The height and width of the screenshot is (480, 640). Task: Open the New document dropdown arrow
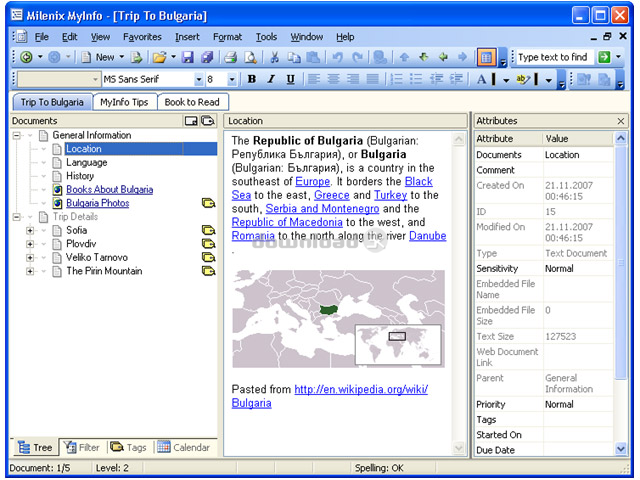(122, 57)
